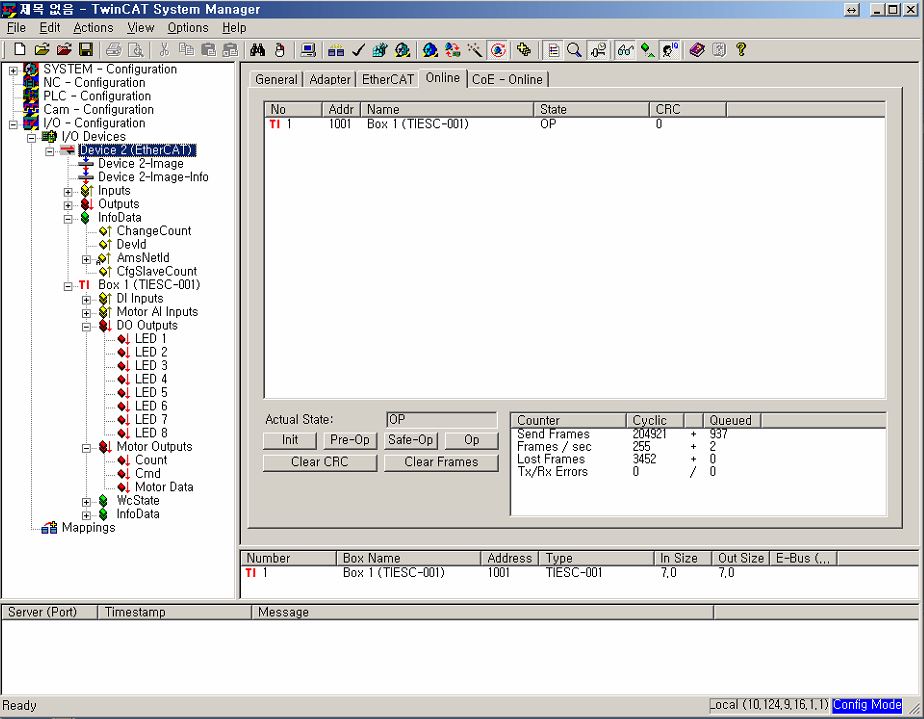
Task: Save the configuration with the floppy disk icon
Action: click(x=86, y=50)
